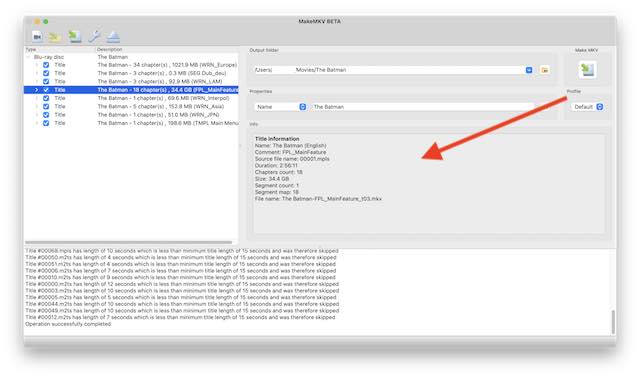This screenshot has width=640, height=378.
Task: Open the output folder path history dropdown
Action: [x=529, y=70]
